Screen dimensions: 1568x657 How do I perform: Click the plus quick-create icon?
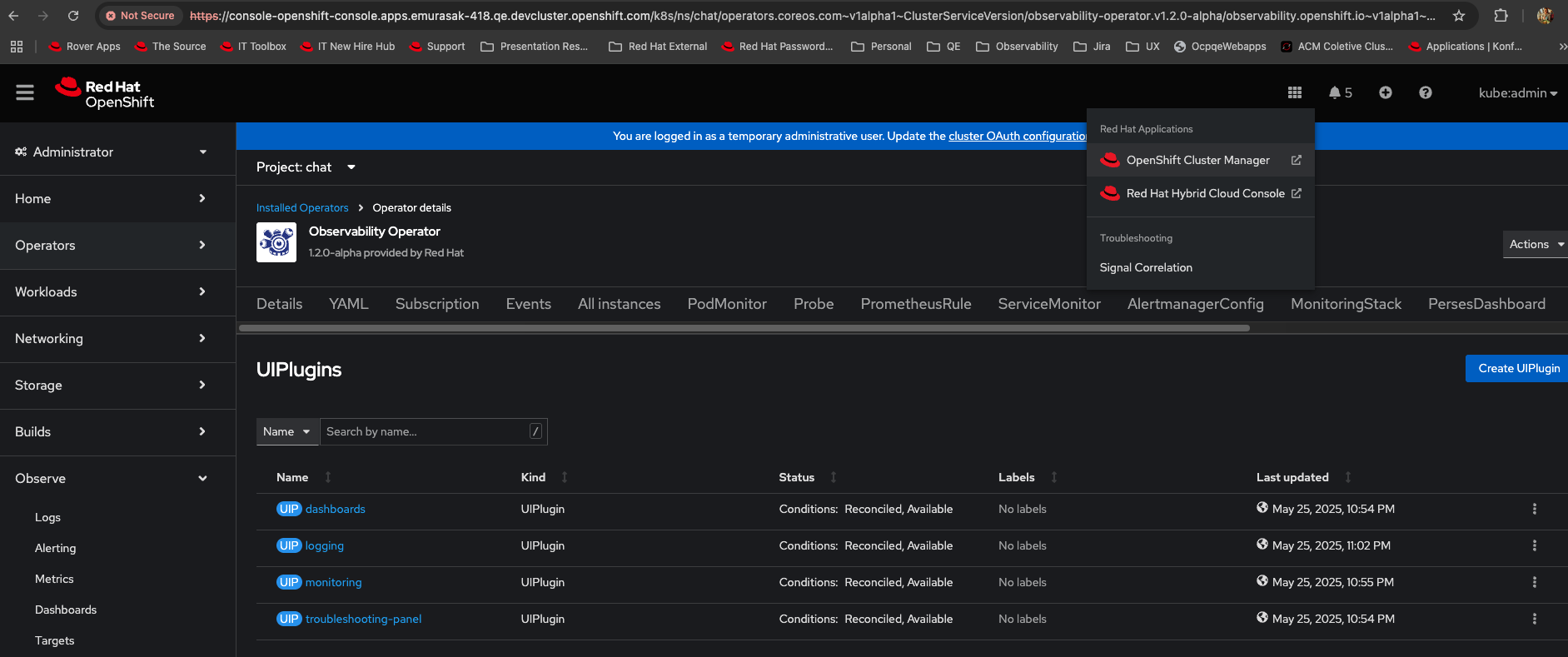point(1385,92)
